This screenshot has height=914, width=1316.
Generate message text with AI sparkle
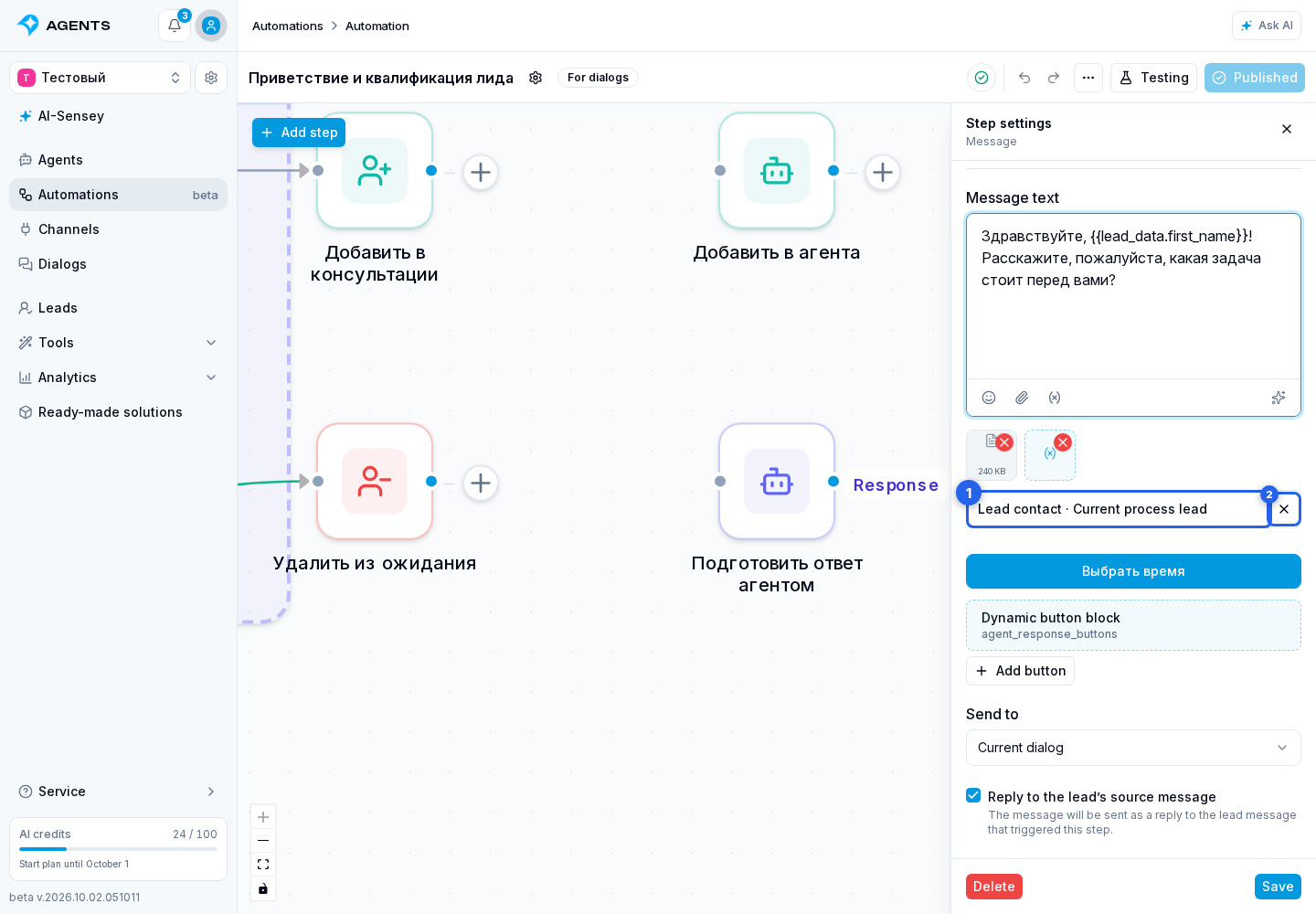coord(1279,398)
